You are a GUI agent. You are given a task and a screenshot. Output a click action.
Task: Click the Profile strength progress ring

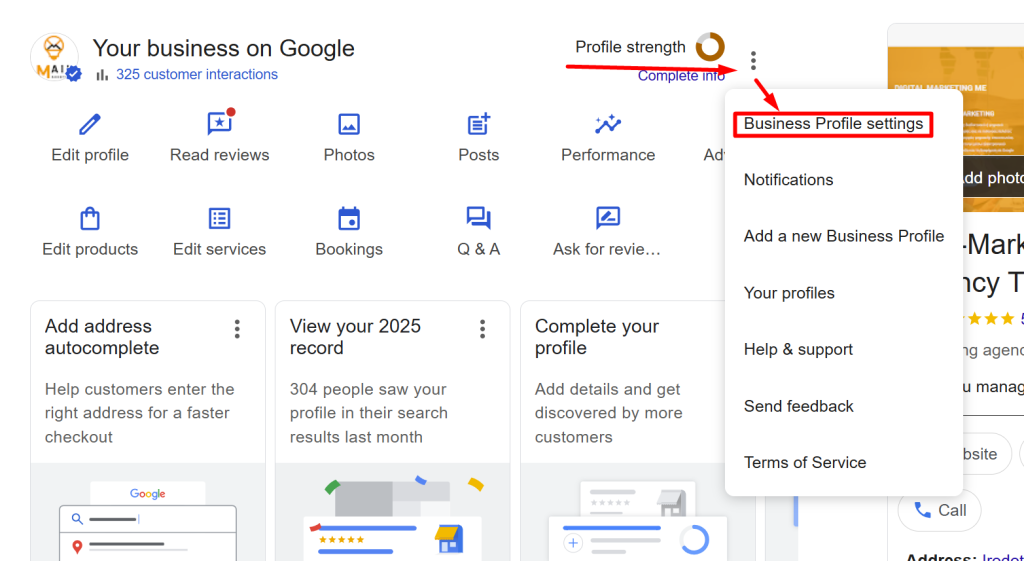pyautogui.click(x=710, y=46)
